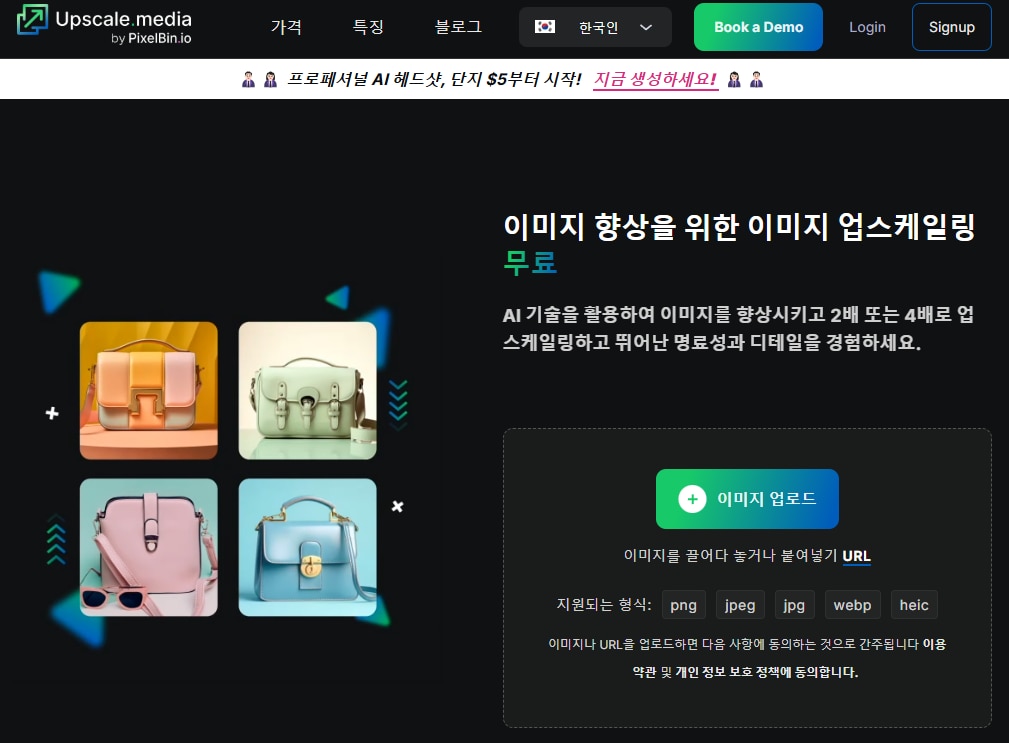The image size is (1009, 743).
Task: Click the South Korea flag icon
Action: pyautogui.click(x=544, y=27)
